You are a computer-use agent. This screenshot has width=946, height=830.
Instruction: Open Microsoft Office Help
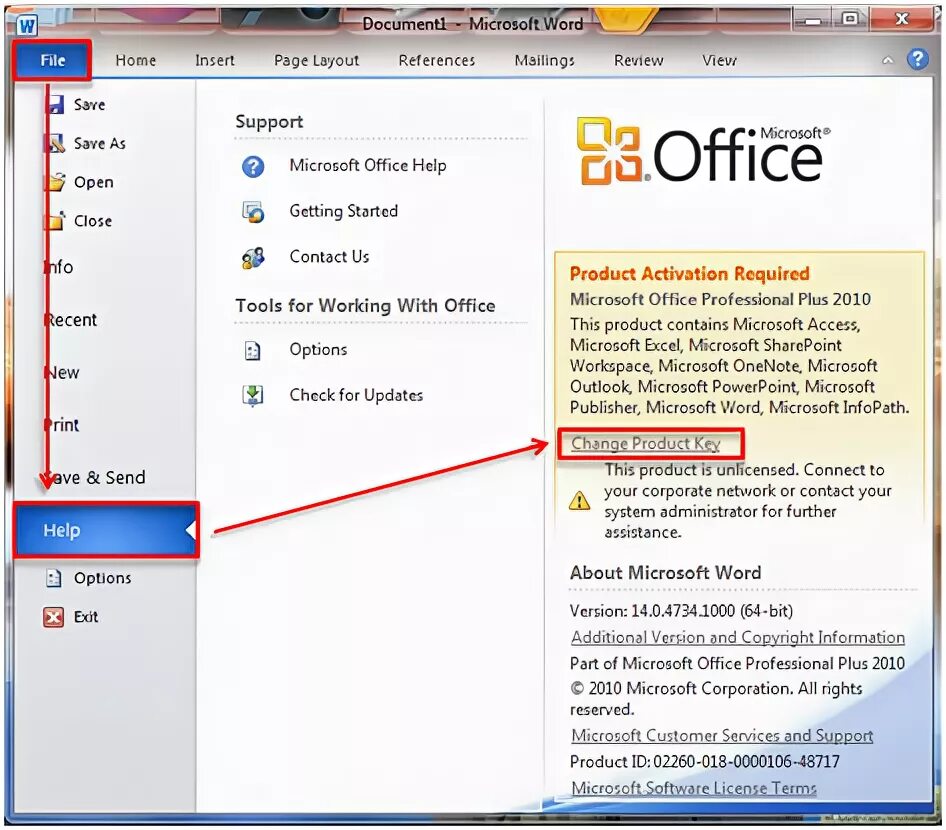368,165
